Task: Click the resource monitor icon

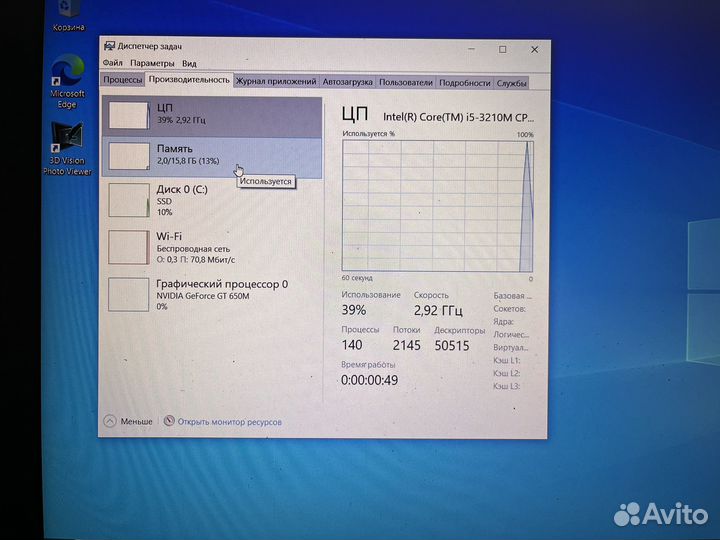Action: (x=169, y=422)
